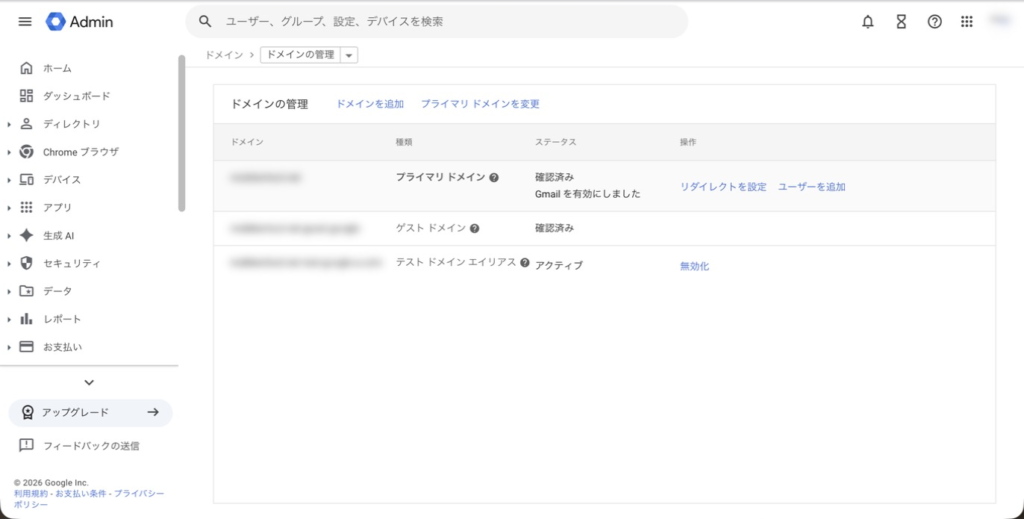This screenshot has width=1024, height=519.
Task: Open the hamburger main menu
Action: pyautogui.click(x=25, y=22)
